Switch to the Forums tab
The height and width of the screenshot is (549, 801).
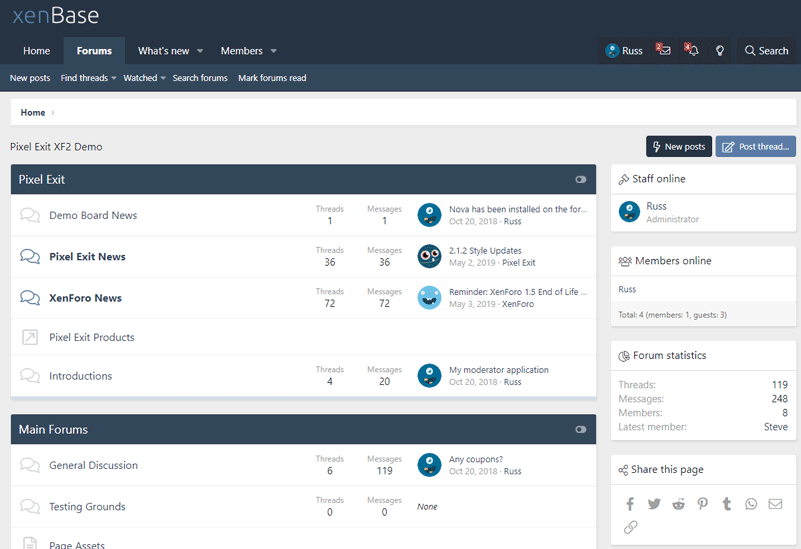coord(94,51)
